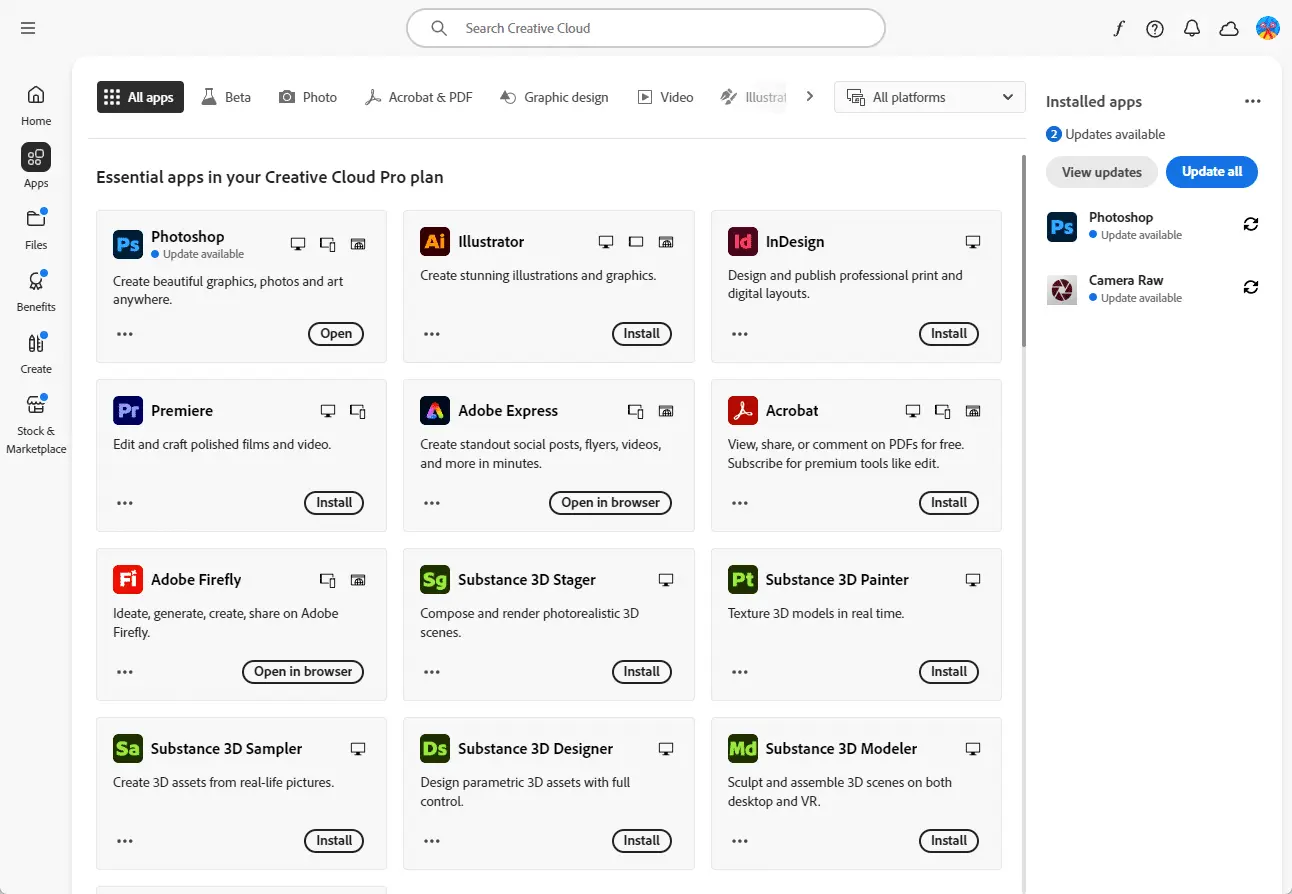Click the Update all button
This screenshot has height=894, width=1292.
(x=1211, y=171)
